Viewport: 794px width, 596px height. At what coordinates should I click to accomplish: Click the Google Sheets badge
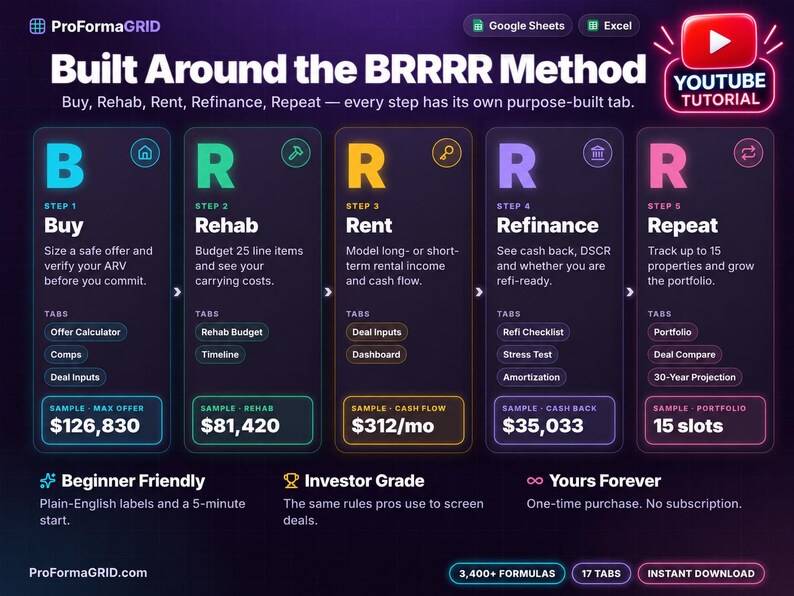pyautogui.click(x=518, y=26)
